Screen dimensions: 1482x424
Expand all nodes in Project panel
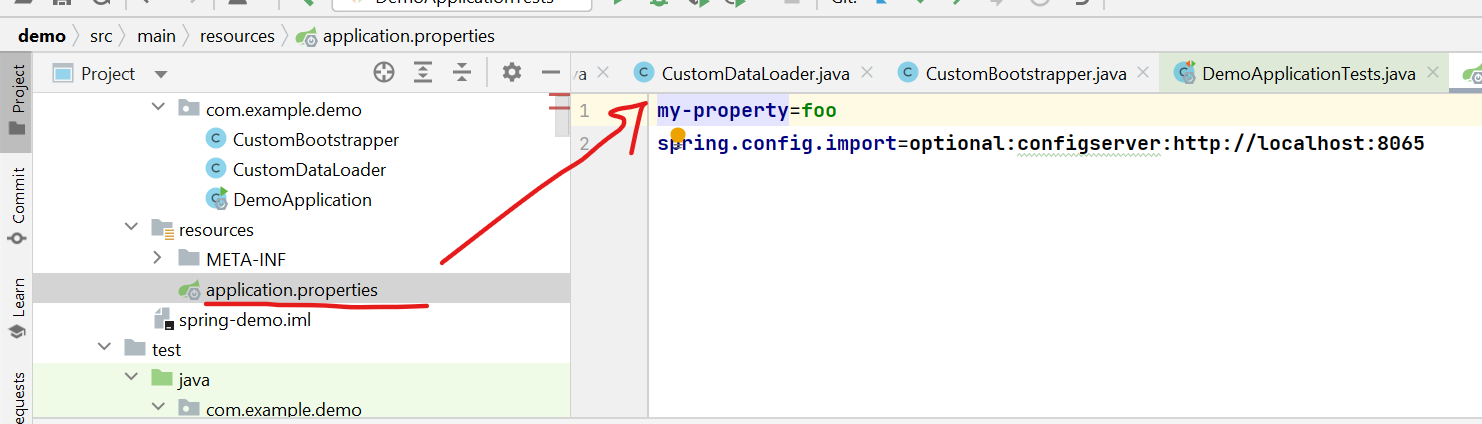tap(423, 72)
